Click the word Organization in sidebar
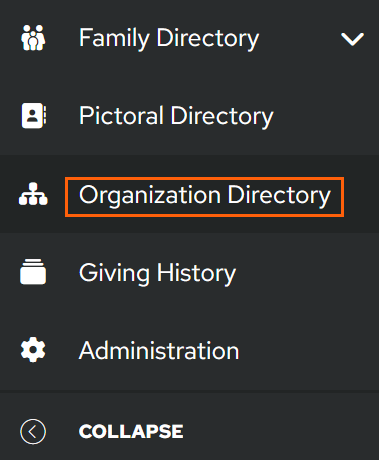This screenshot has height=460, width=379. (x=150, y=196)
